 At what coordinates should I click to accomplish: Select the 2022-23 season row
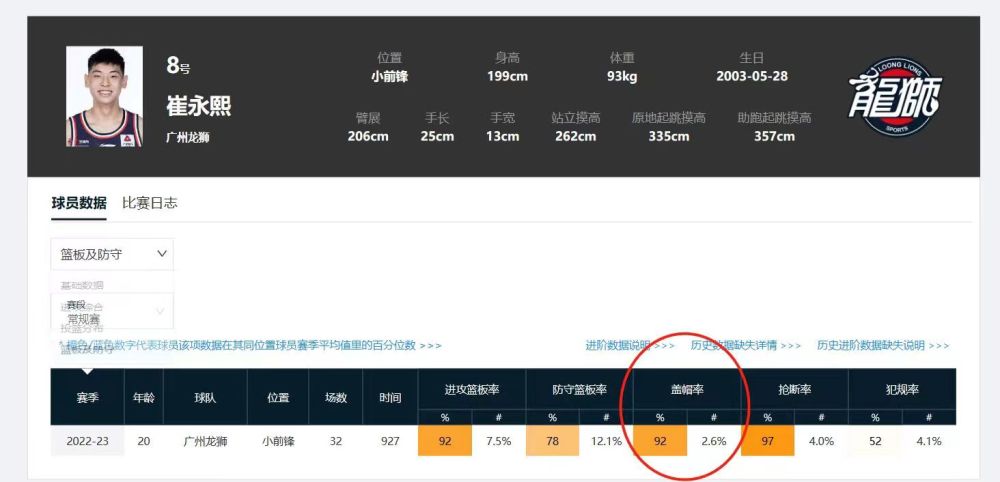(x=87, y=441)
